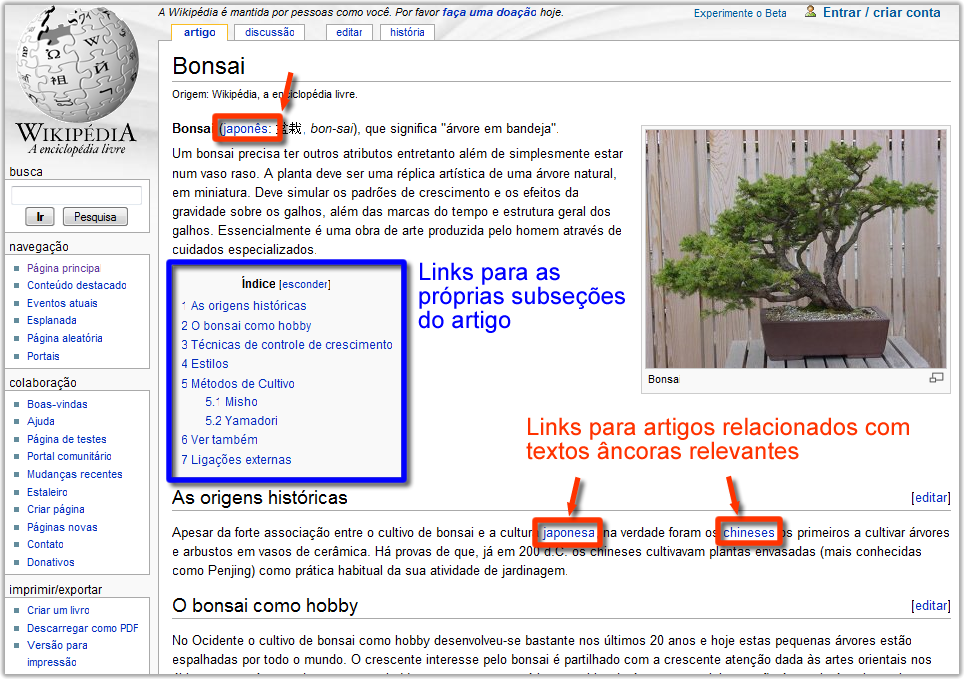Screen dimensions: 964x679
Task: Follow the japonesa anchor link
Action: pyautogui.click(x=567, y=533)
